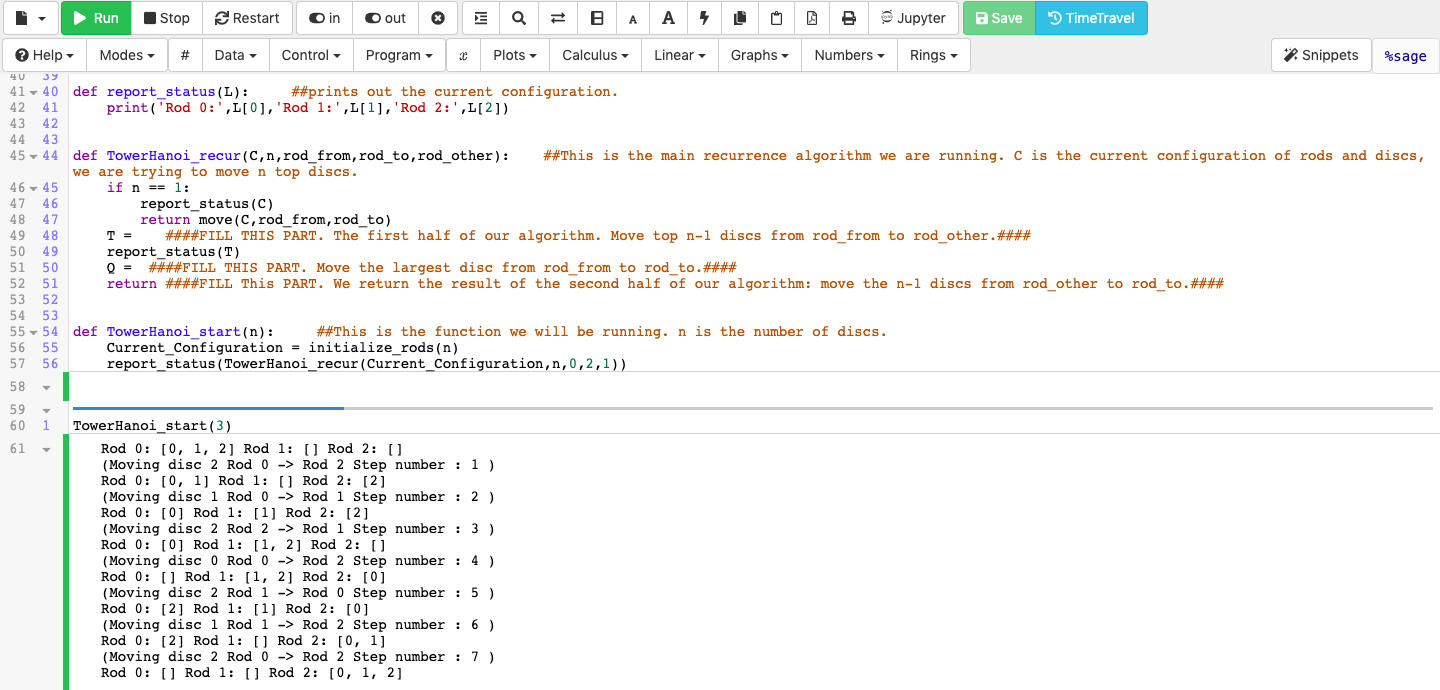
Task: Toggle visibility of output cells
Action: click(383, 17)
